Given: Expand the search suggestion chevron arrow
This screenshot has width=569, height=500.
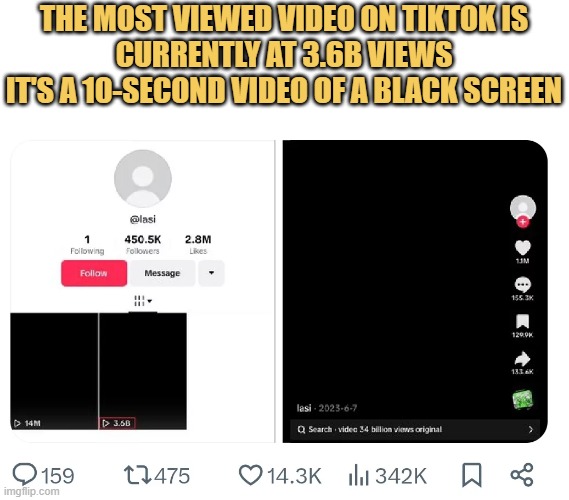Looking at the screenshot, I should [x=531, y=430].
